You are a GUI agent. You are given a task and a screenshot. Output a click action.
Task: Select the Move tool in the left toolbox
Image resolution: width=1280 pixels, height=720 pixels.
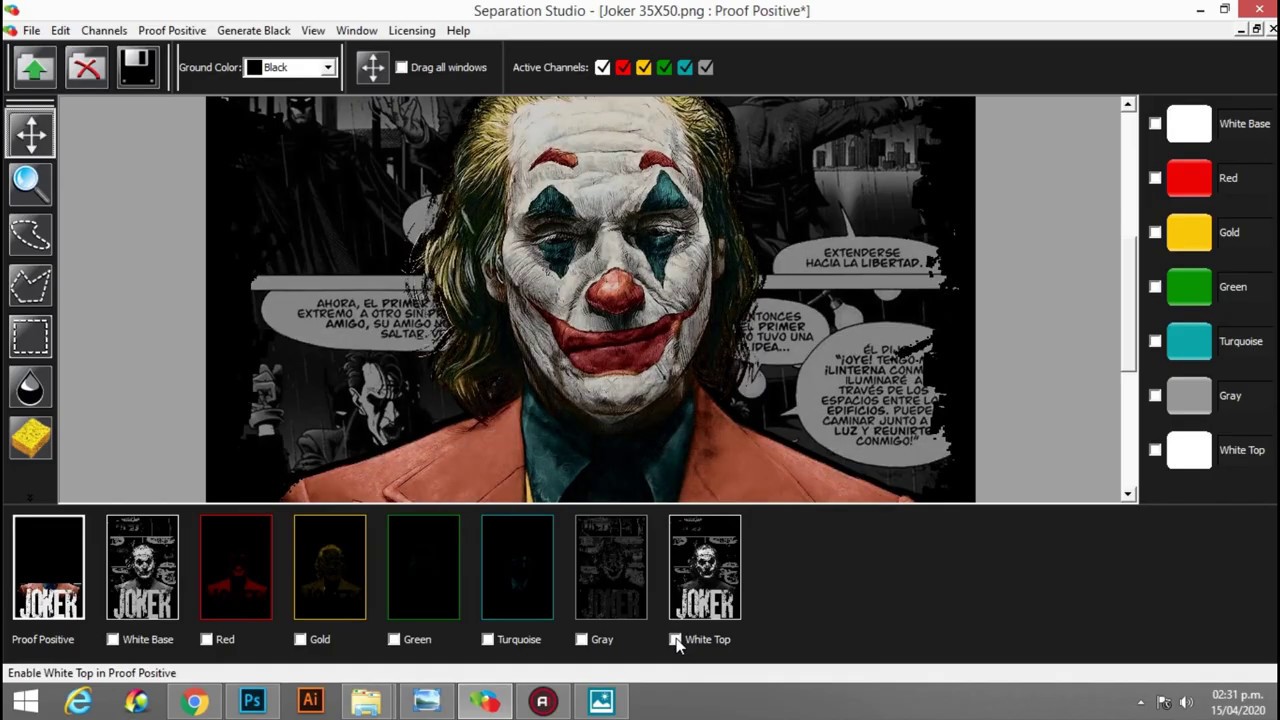(30, 134)
